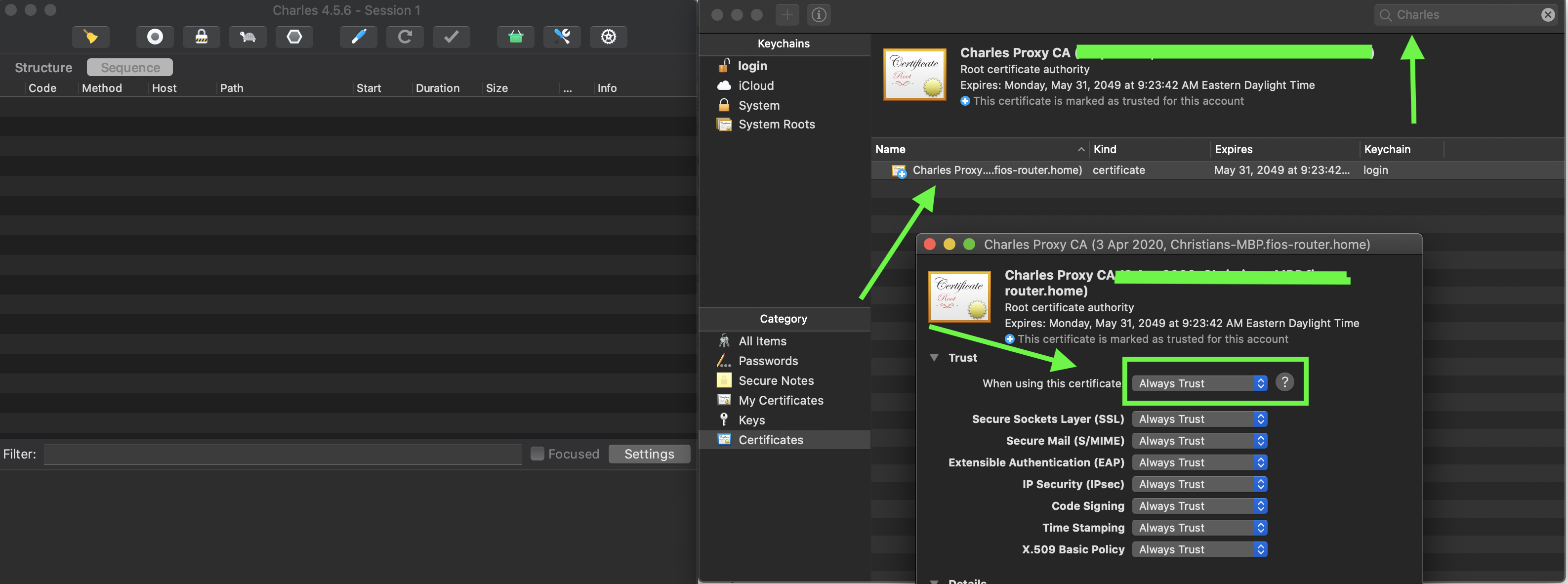Open the Charles tools wrench icon
1568x584 pixels.
(x=562, y=37)
